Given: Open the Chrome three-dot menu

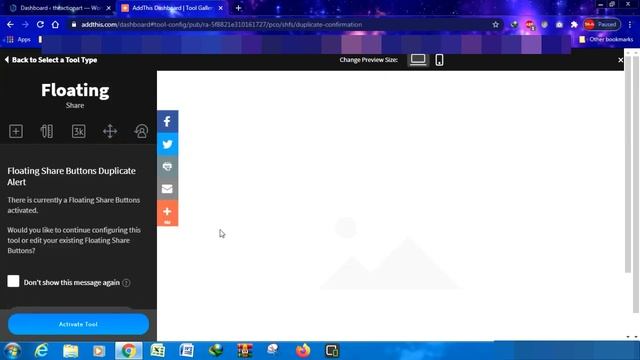Looking at the screenshot, I should pos(630,24).
